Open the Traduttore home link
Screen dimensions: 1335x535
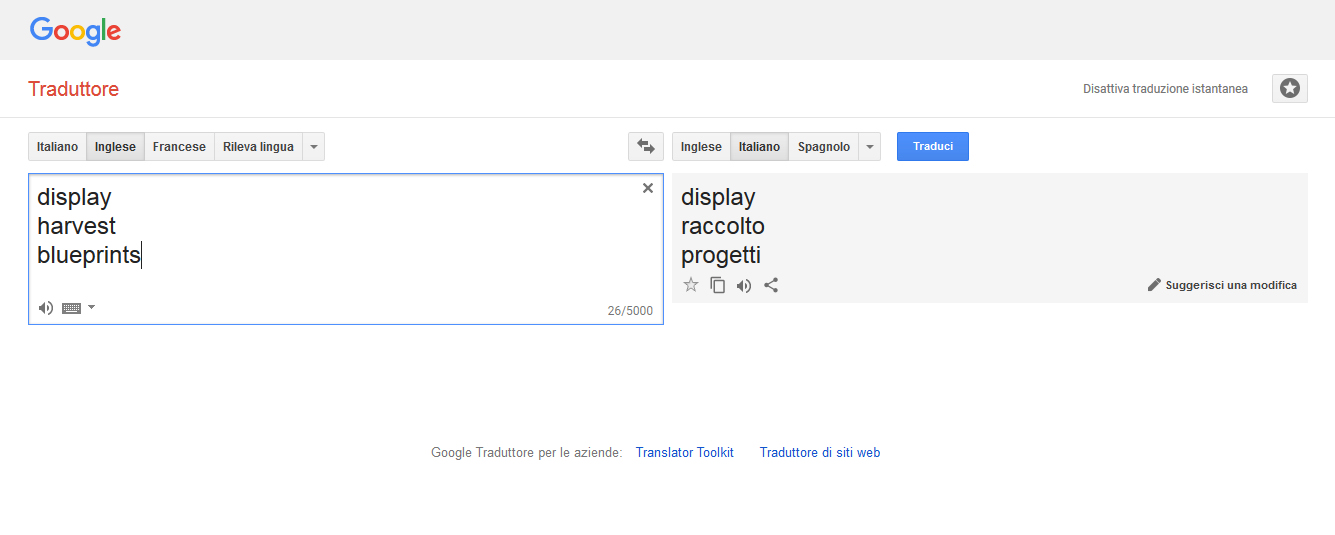pyautogui.click(x=73, y=89)
